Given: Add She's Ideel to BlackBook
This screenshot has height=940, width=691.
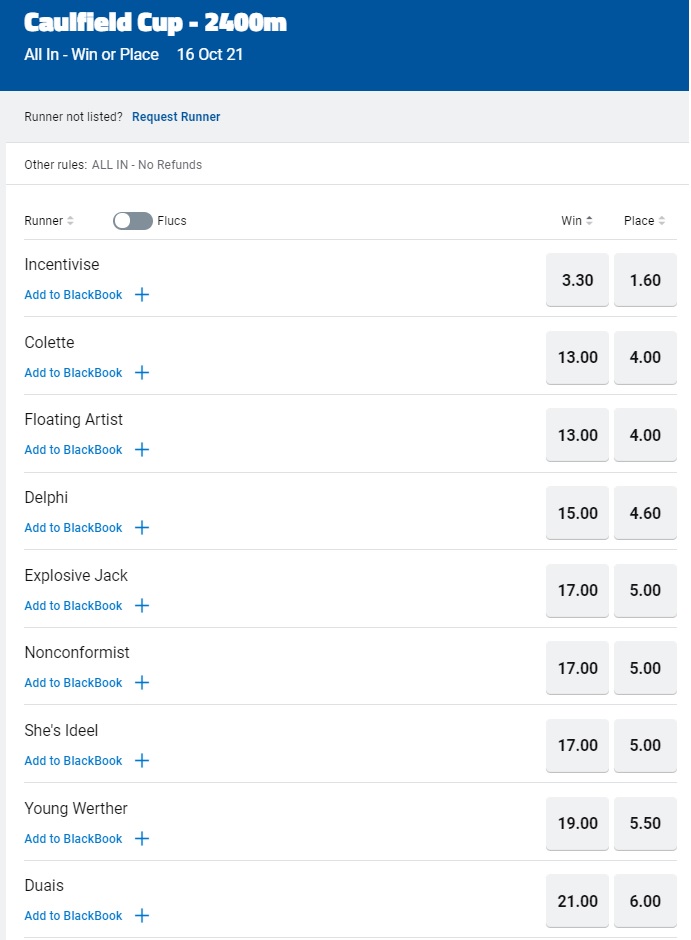Looking at the screenshot, I should point(74,761).
